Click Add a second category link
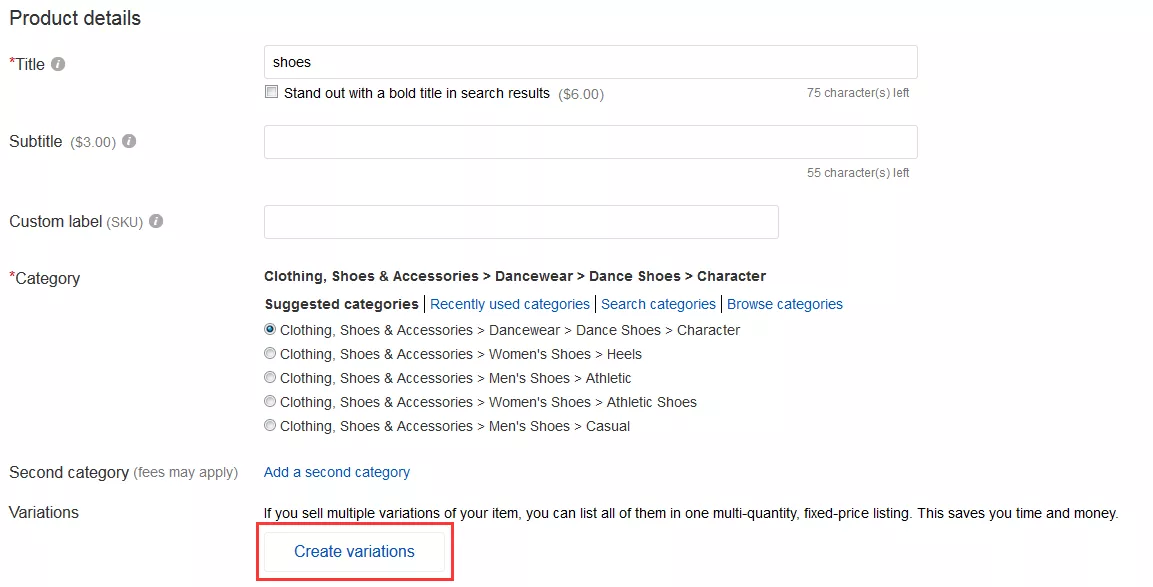 point(337,472)
